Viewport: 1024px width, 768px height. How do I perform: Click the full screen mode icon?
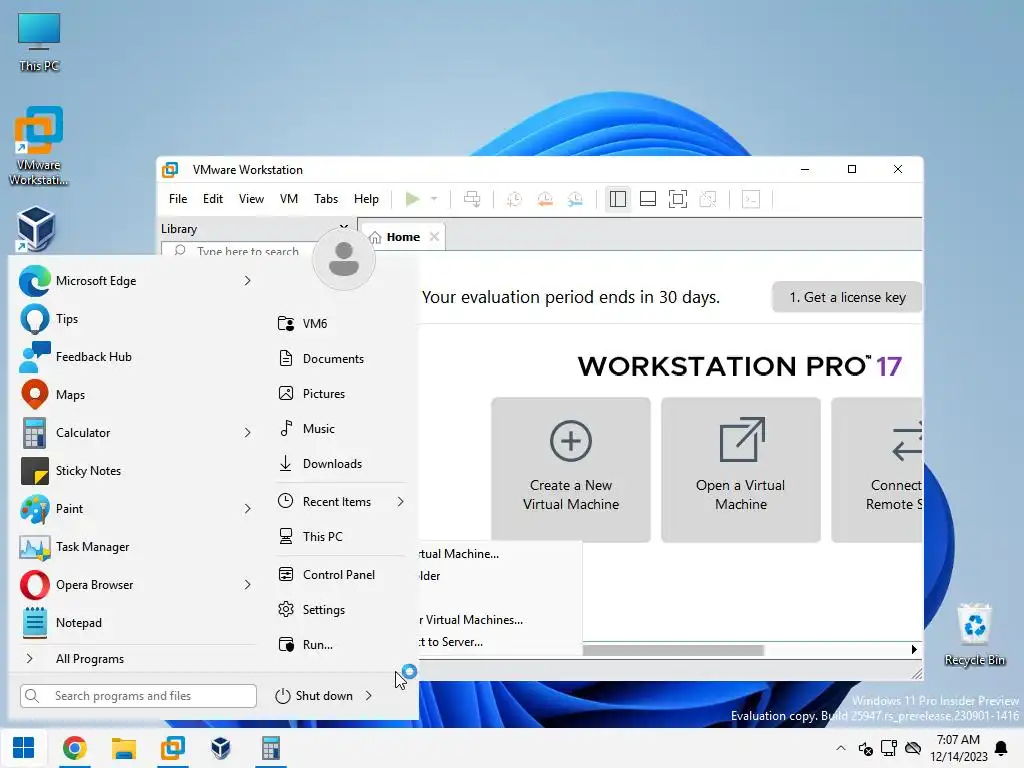click(x=678, y=199)
